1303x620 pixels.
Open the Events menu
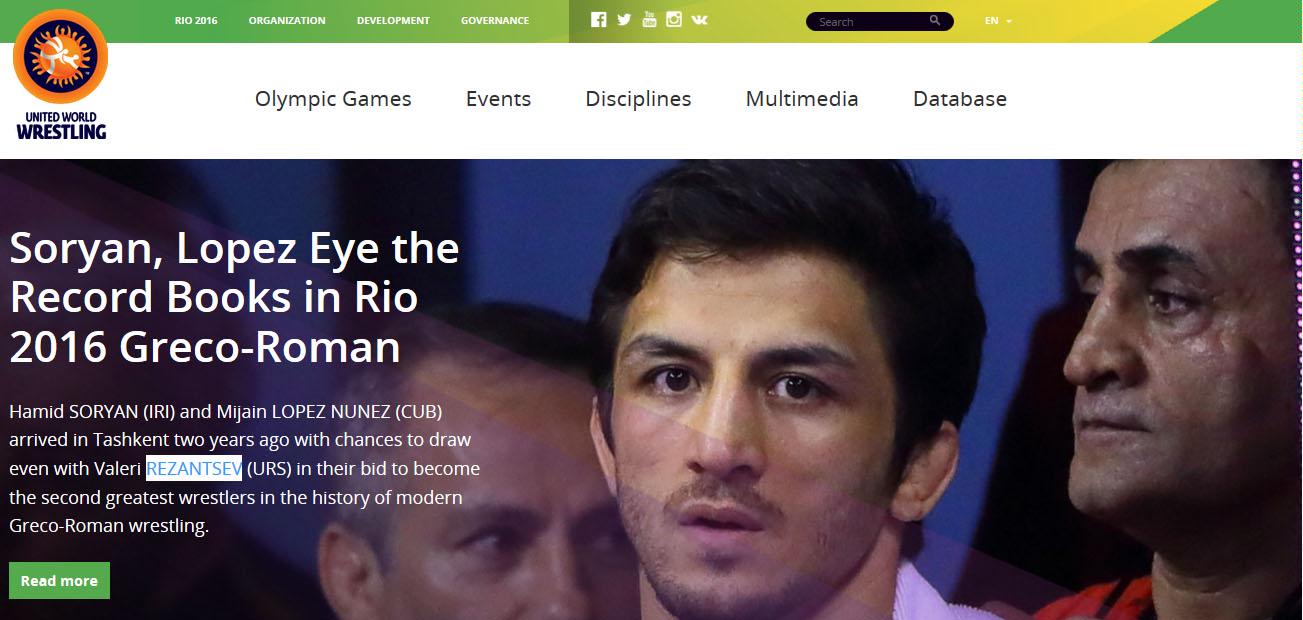tap(498, 99)
